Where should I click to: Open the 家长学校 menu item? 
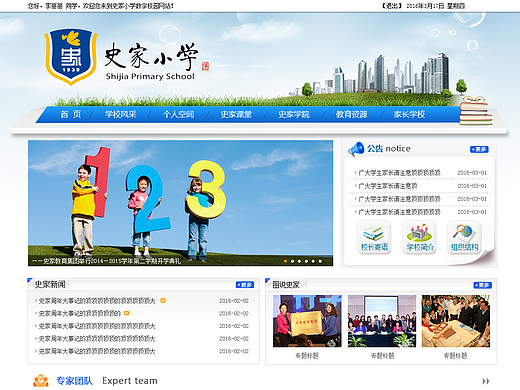click(x=409, y=114)
